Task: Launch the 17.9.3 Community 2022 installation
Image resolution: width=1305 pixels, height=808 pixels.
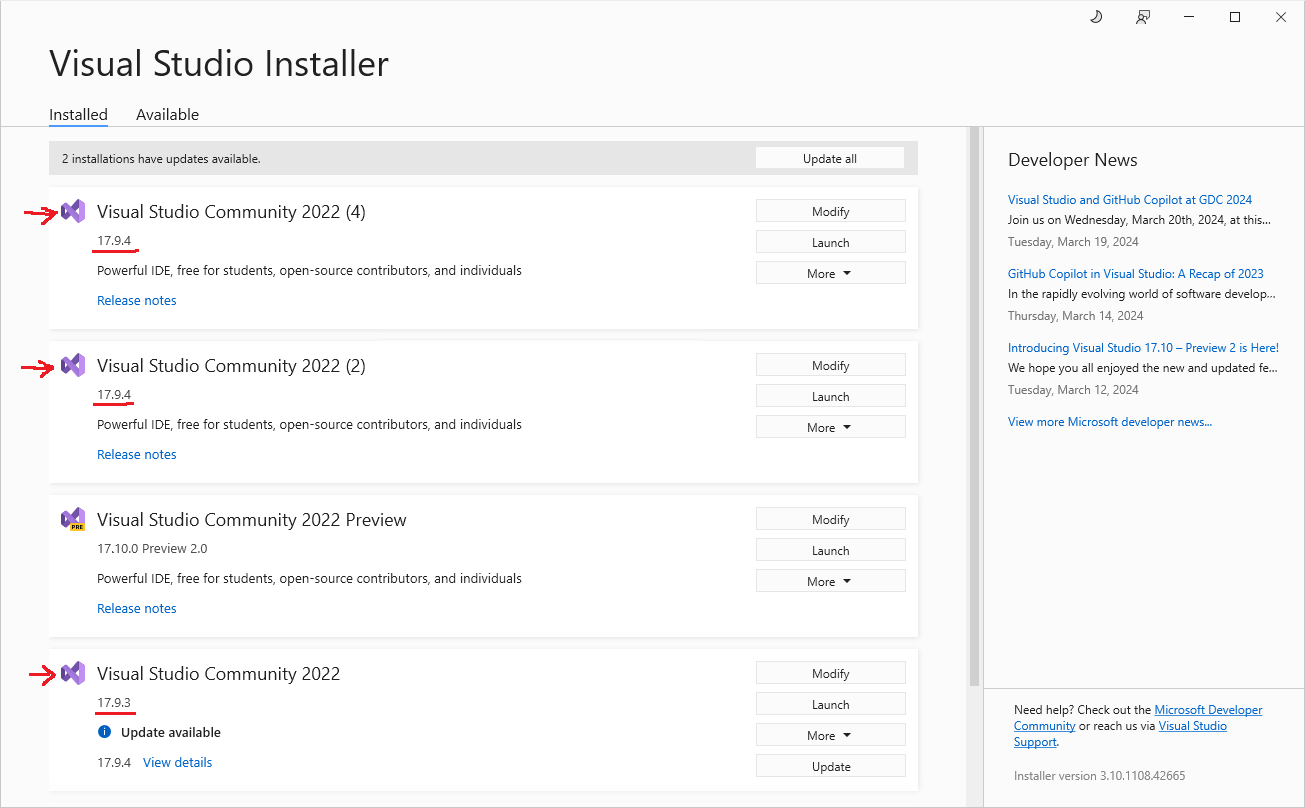Action: [830, 704]
